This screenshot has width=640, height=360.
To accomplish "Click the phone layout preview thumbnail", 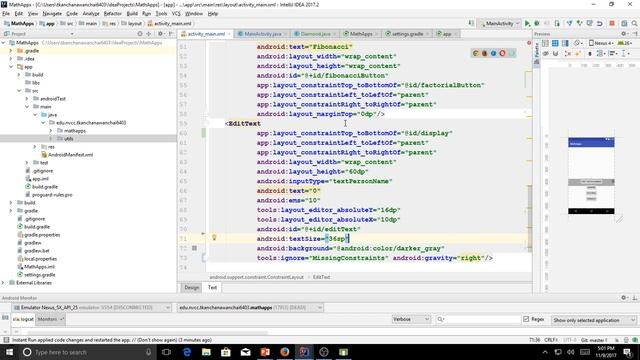I will (591, 176).
